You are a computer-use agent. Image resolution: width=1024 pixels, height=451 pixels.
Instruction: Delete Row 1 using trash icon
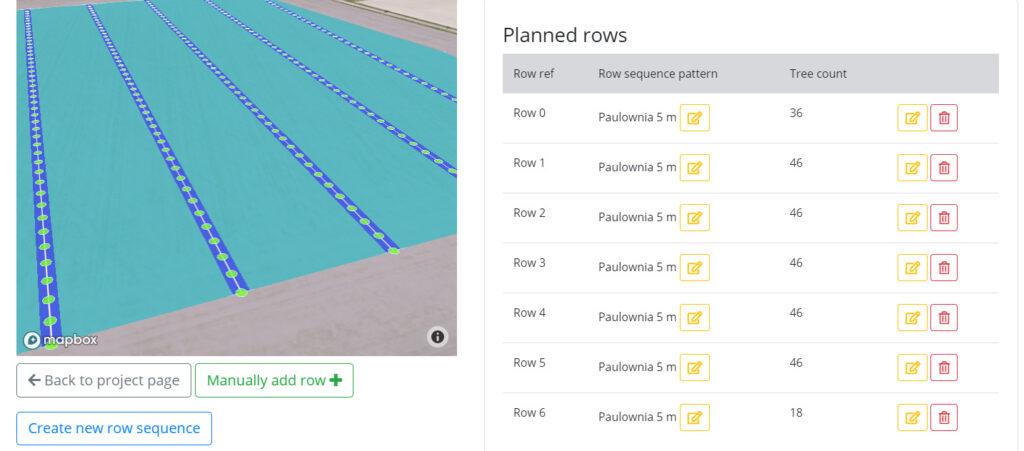944,168
